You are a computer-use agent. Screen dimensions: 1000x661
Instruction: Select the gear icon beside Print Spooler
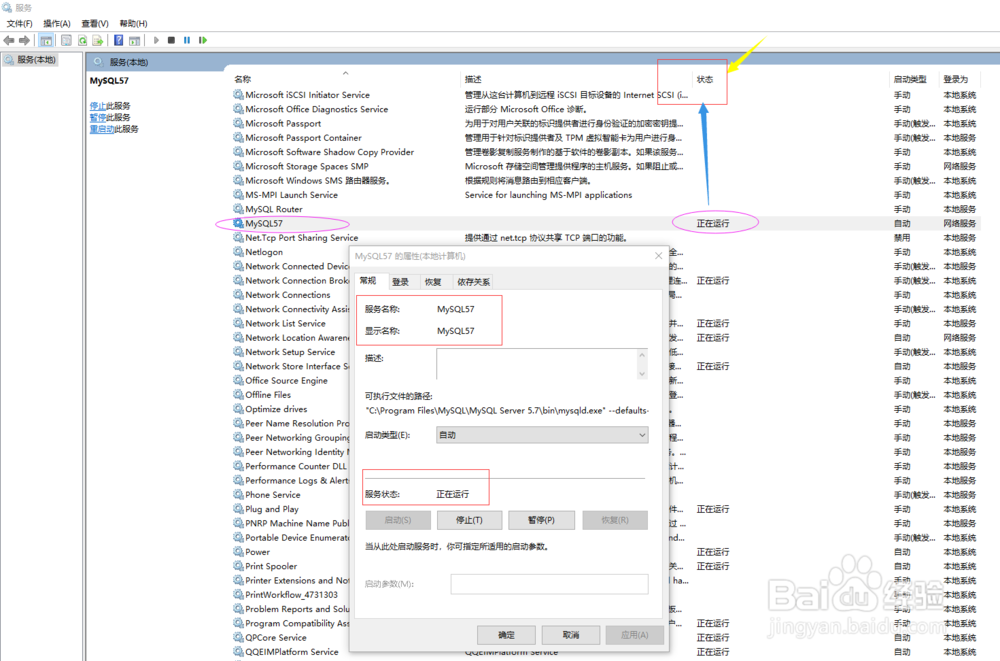click(239, 566)
